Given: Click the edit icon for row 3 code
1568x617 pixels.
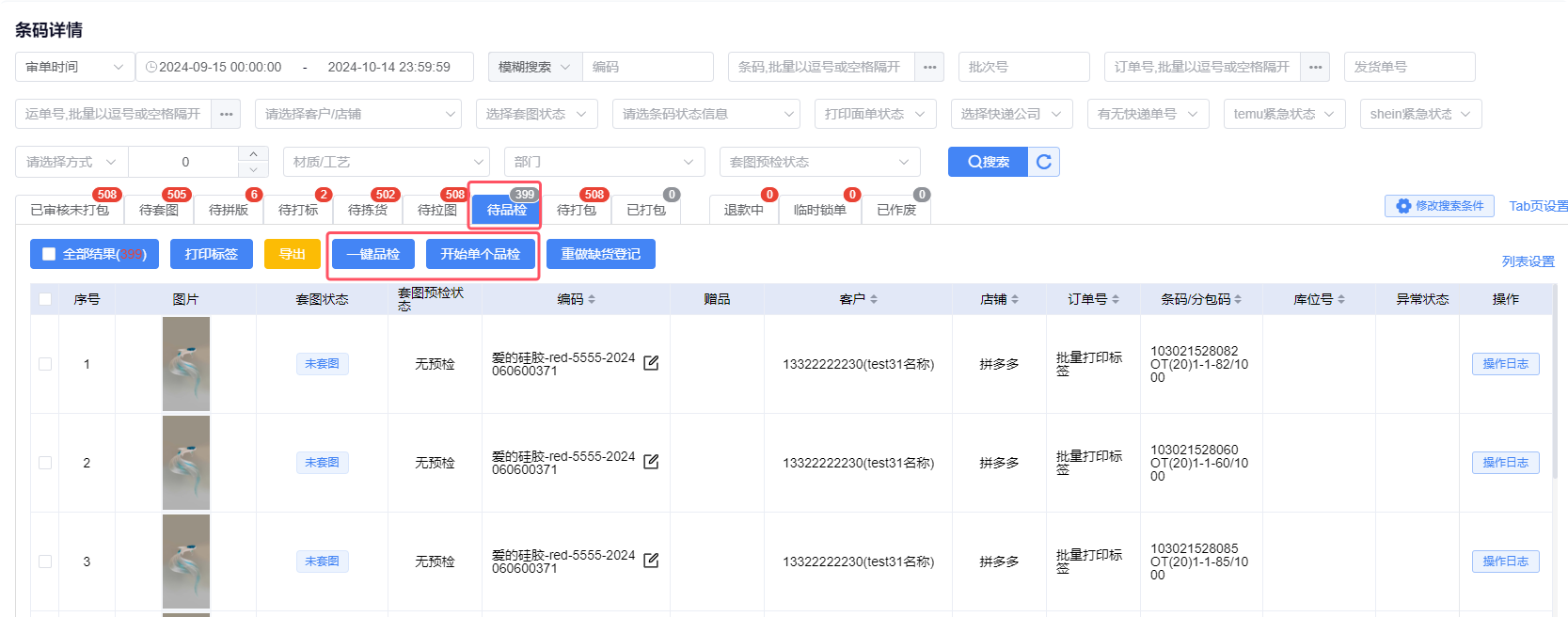Looking at the screenshot, I should pos(651,561).
